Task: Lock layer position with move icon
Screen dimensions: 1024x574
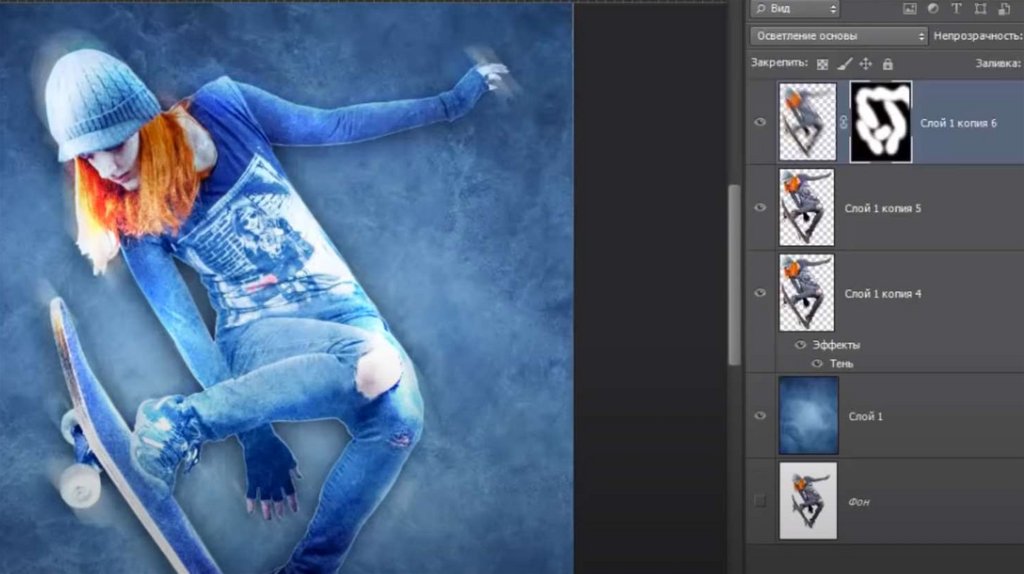Action: [x=866, y=64]
